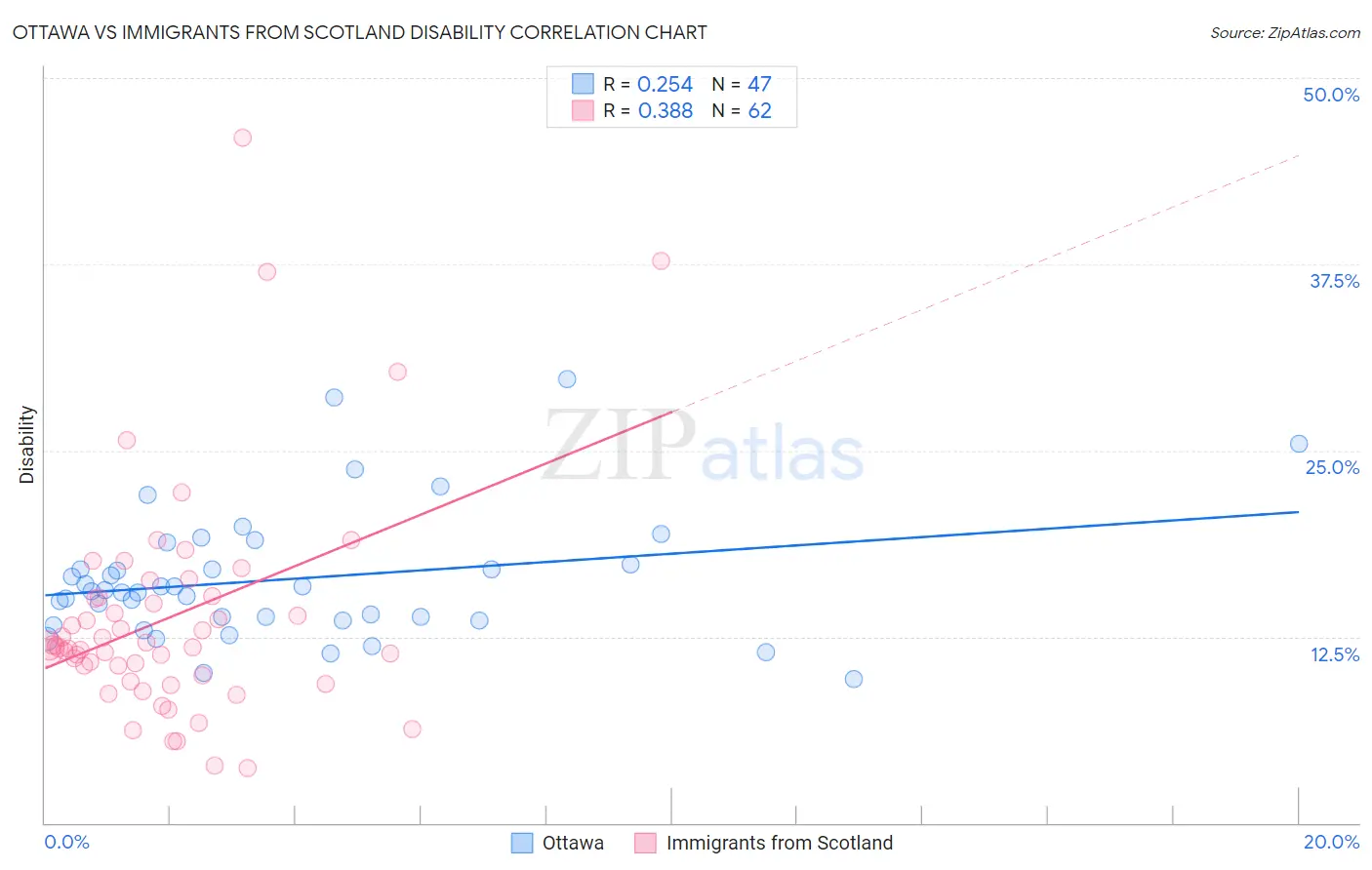1372x870 pixels.
Task: Click the 20.0% x-axis label
Action: 1331,842
